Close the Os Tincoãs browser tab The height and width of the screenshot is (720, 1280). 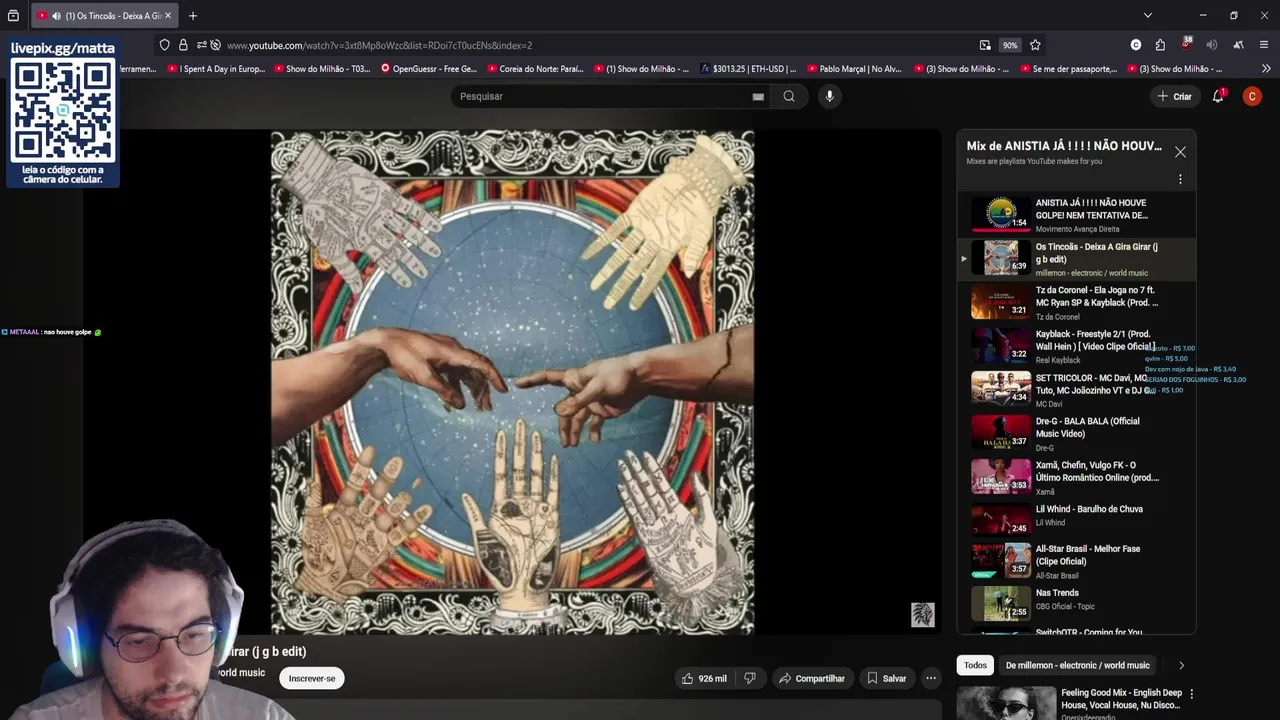tap(168, 16)
